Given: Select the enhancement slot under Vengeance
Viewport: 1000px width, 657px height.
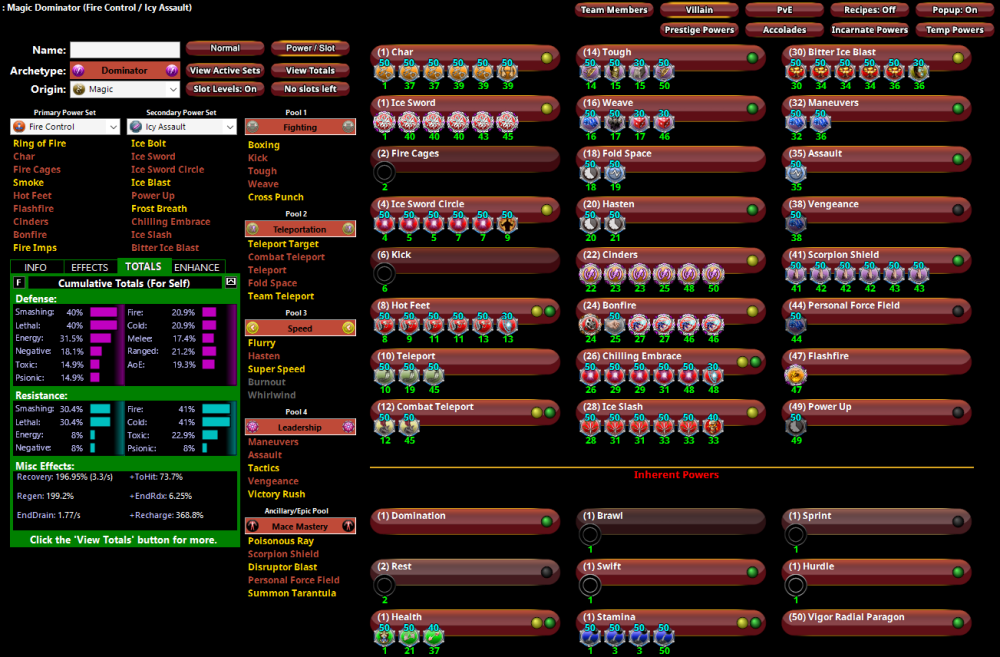Looking at the screenshot, I should coord(796,224).
